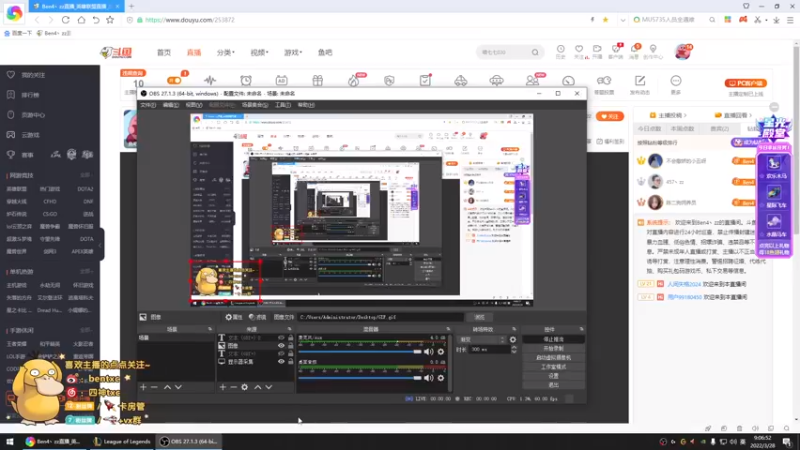
Task: Open source properties gear below the sources list
Action: pos(245,387)
